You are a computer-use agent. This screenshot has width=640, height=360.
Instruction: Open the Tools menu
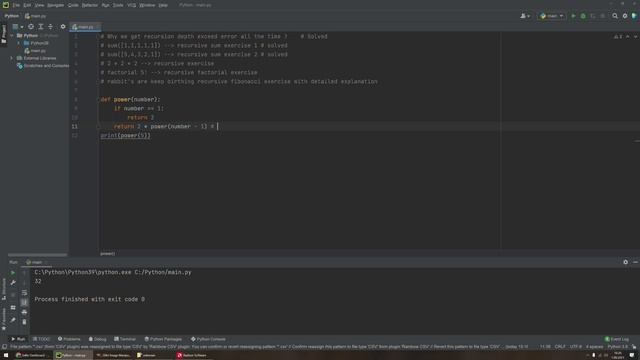pyautogui.click(x=118, y=5)
